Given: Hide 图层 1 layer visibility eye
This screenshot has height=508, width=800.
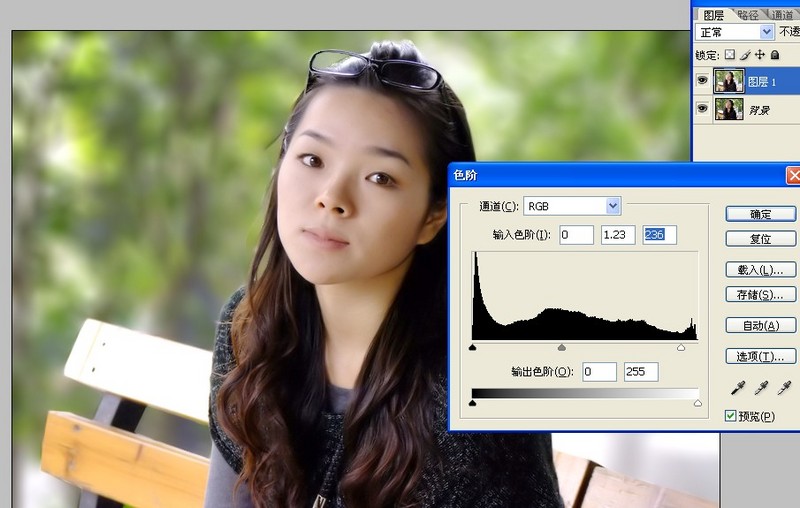Looking at the screenshot, I should pyautogui.click(x=702, y=80).
